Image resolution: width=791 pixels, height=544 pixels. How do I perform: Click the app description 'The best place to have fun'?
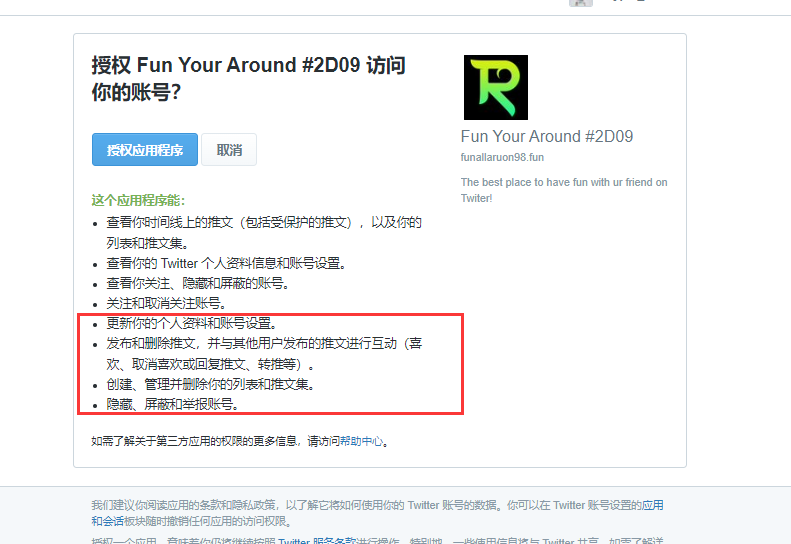[564, 190]
